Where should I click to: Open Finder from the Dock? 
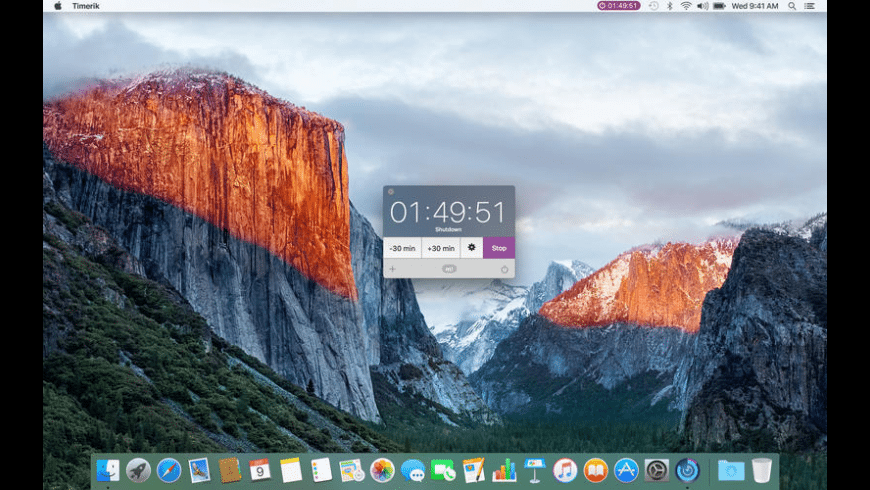pyautogui.click(x=108, y=471)
